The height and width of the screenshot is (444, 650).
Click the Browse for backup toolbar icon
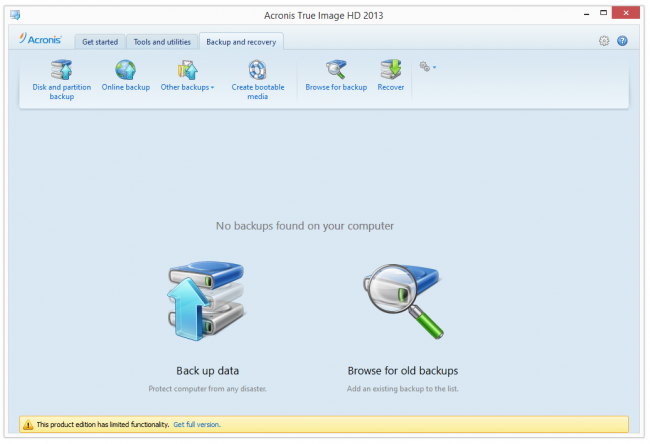[336, 69]
